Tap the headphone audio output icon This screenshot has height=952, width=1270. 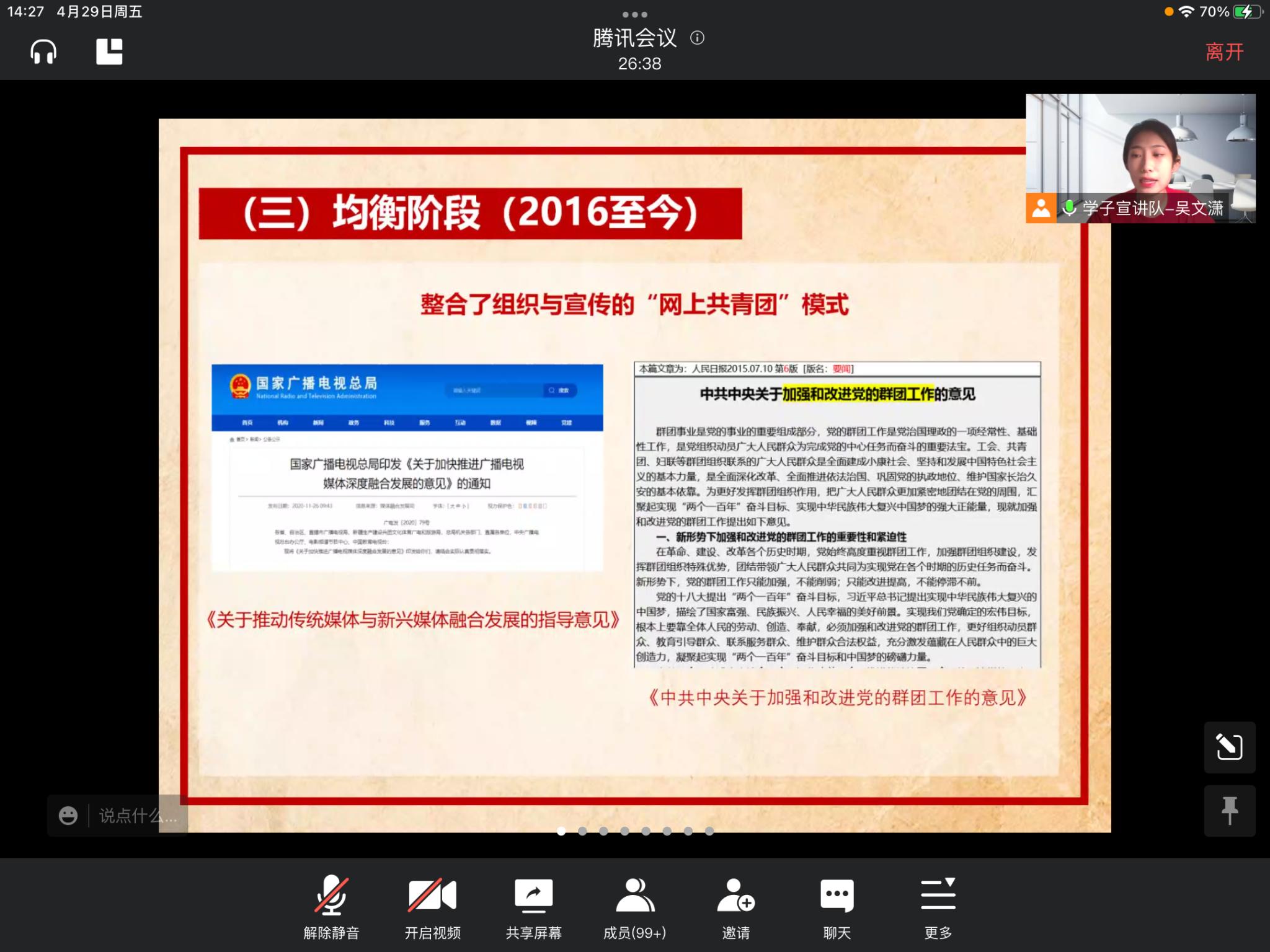(43, 51)
